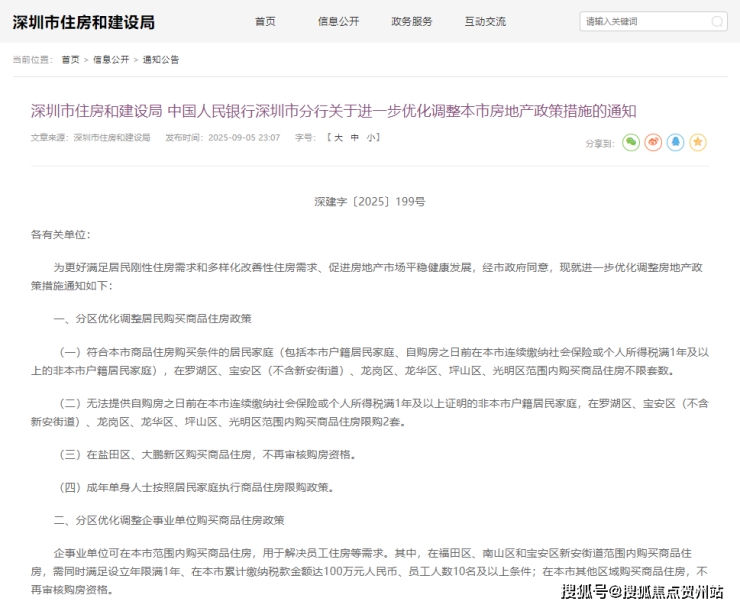Click the search magnifier icon

(x=716, y=21)
